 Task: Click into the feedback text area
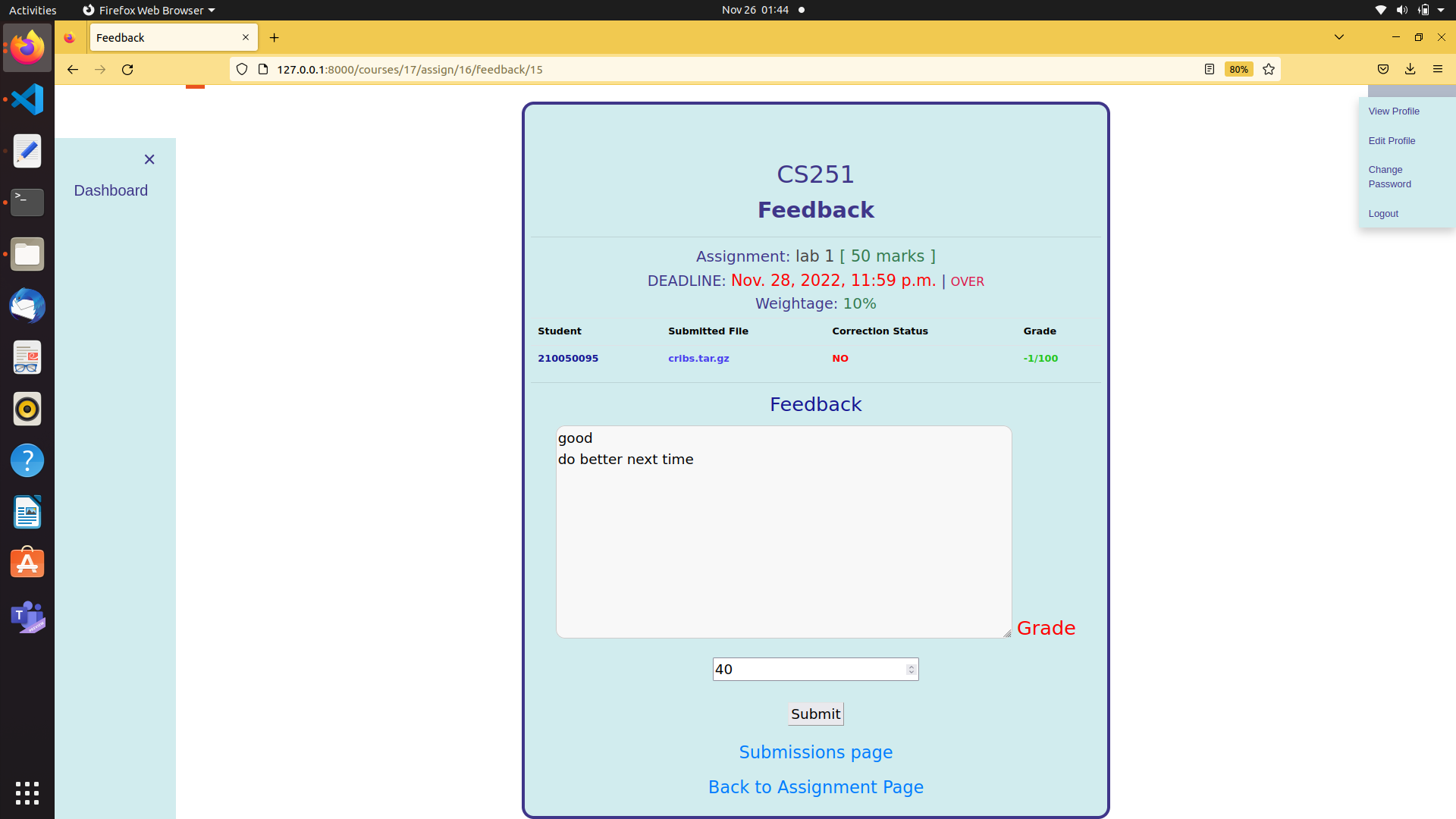tap(783, 532)
